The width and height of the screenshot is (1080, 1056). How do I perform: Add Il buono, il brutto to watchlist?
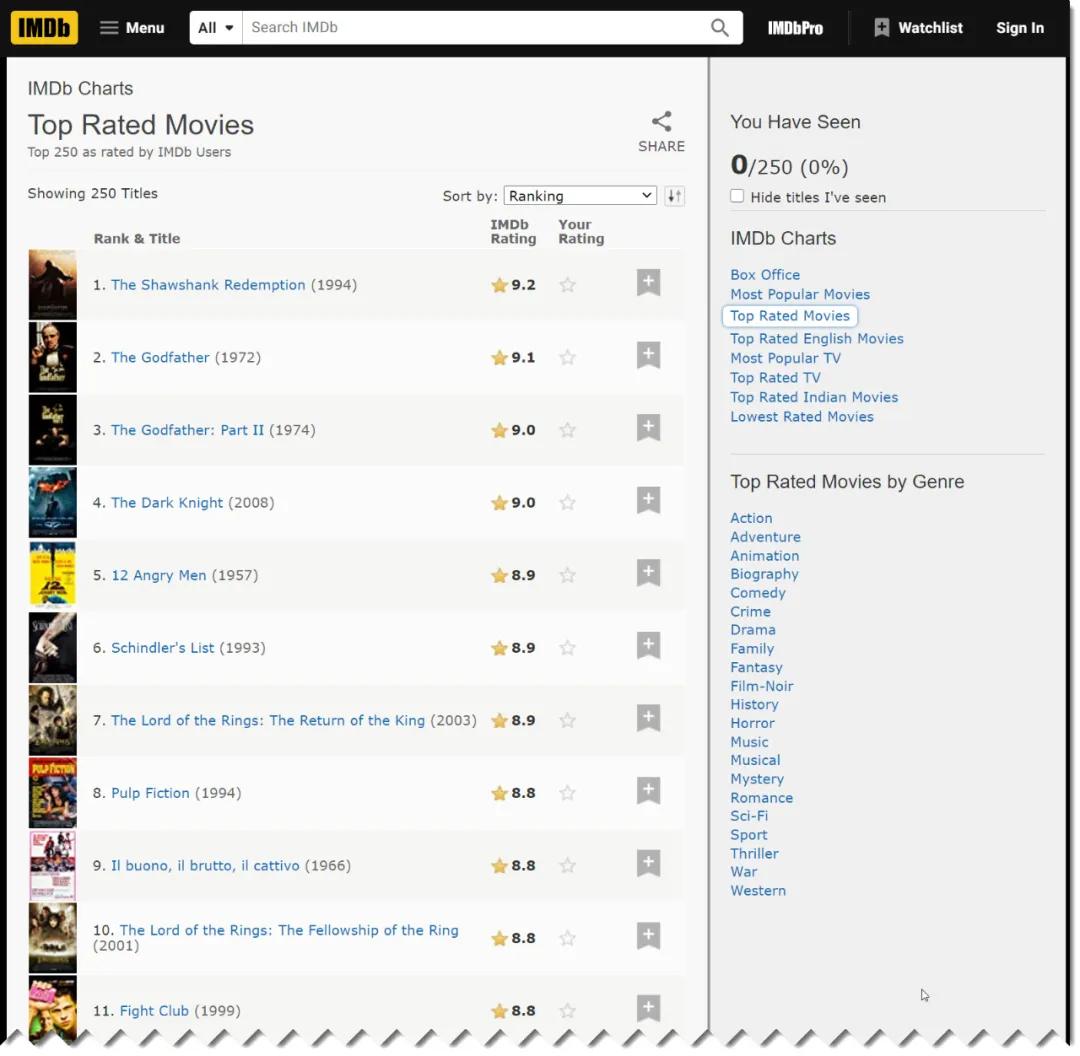pyautogui.click(x=648, y=863)
